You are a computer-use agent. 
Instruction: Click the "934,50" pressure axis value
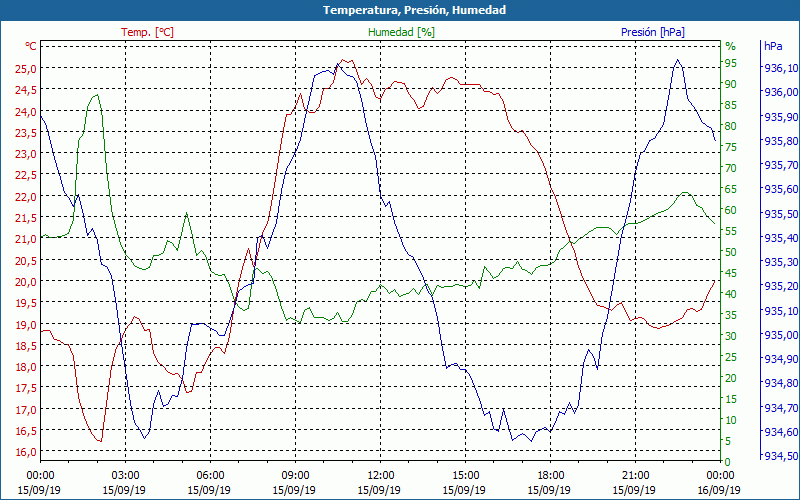(x=781, y=456)
